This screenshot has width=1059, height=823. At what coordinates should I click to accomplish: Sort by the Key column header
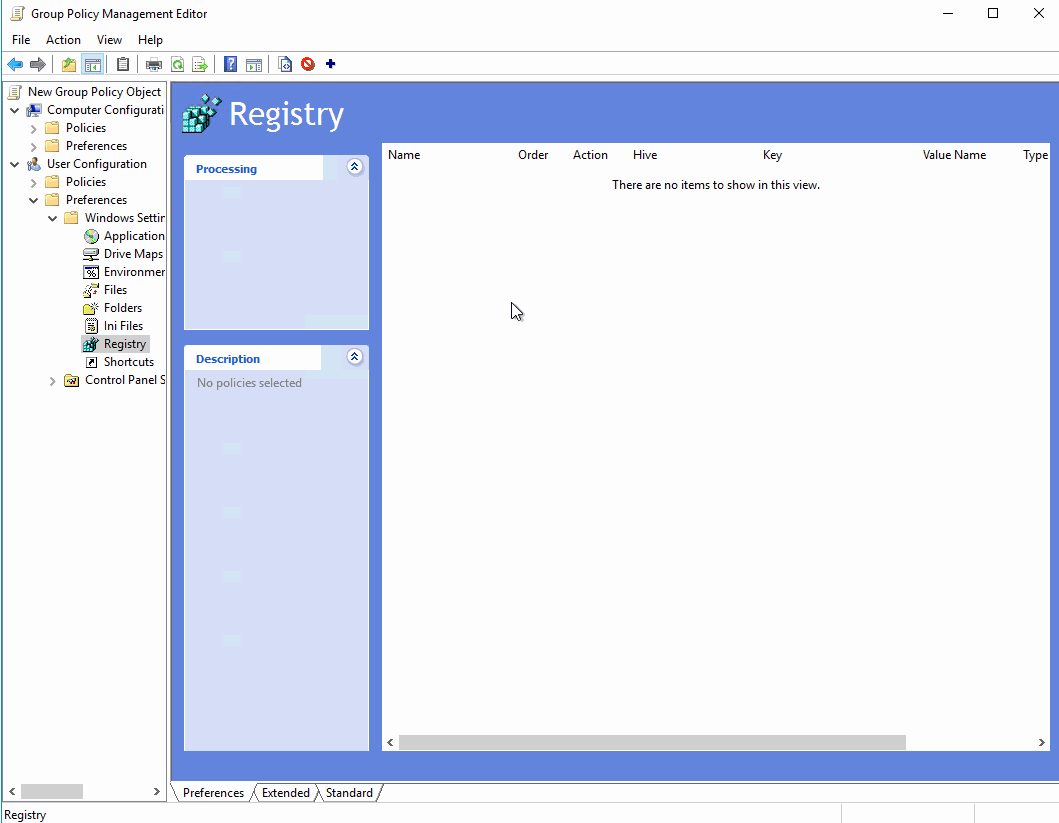(772, 155)
